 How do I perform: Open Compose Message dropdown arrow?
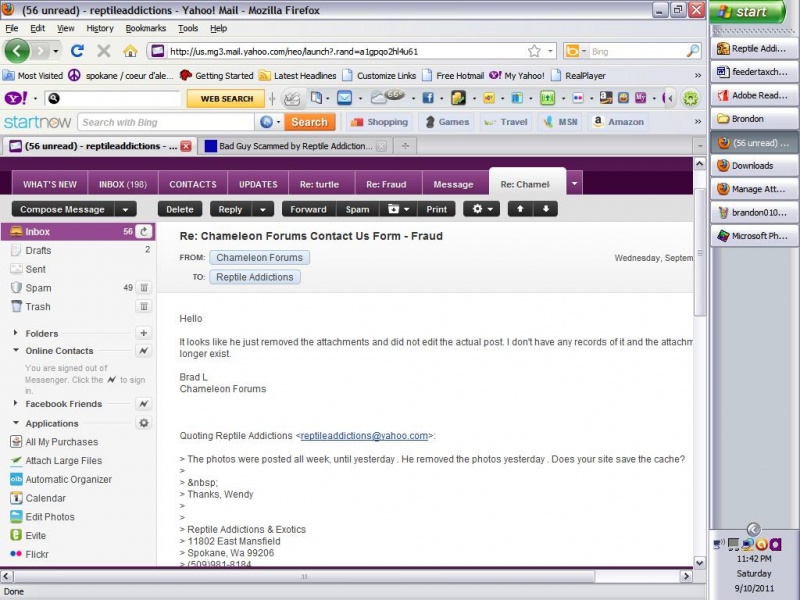click(x=126, y=209)
